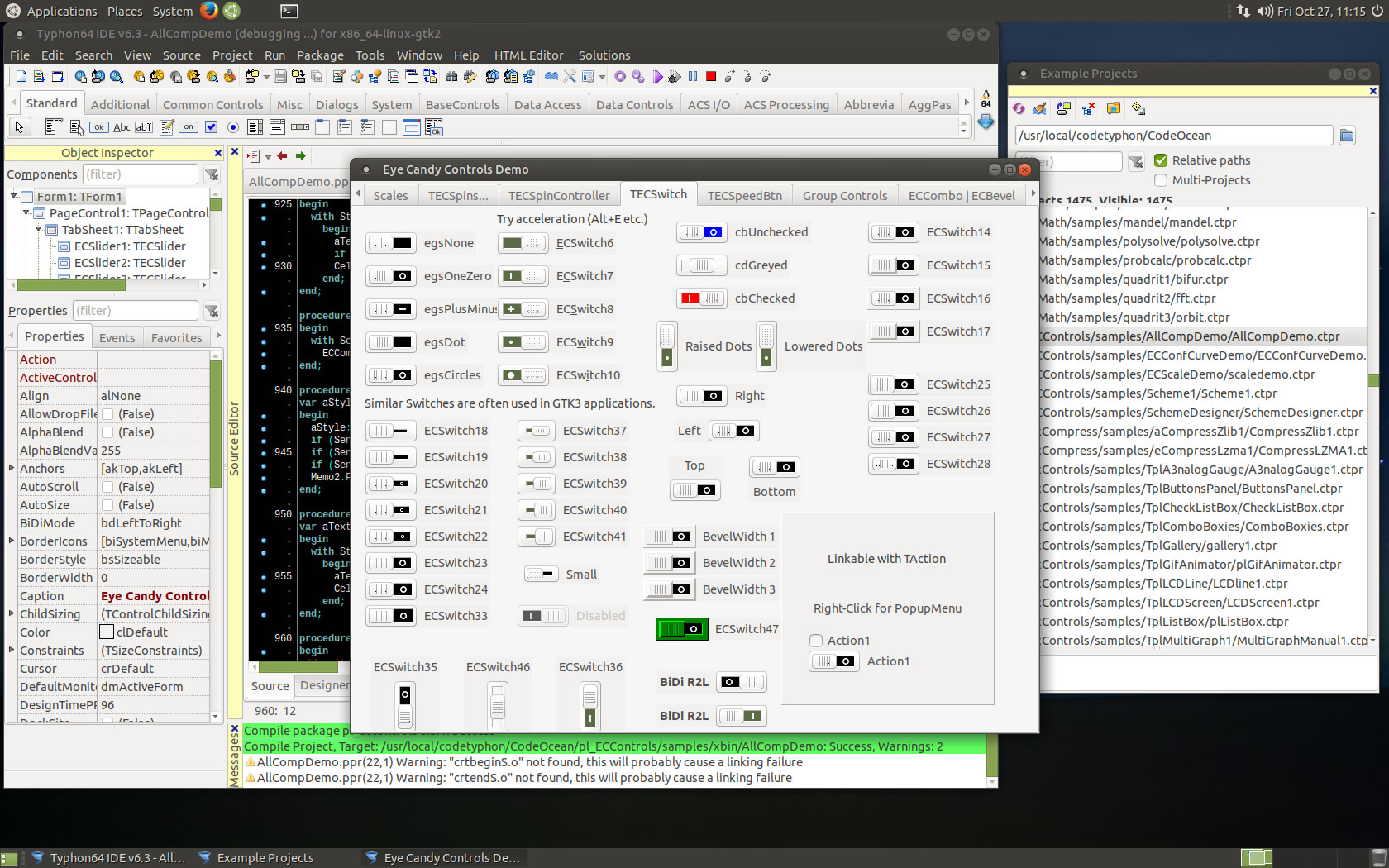This screenshot has width=1389, height=868.
Task: Click the red back arrow in source editor
Action: coord(283,155)
